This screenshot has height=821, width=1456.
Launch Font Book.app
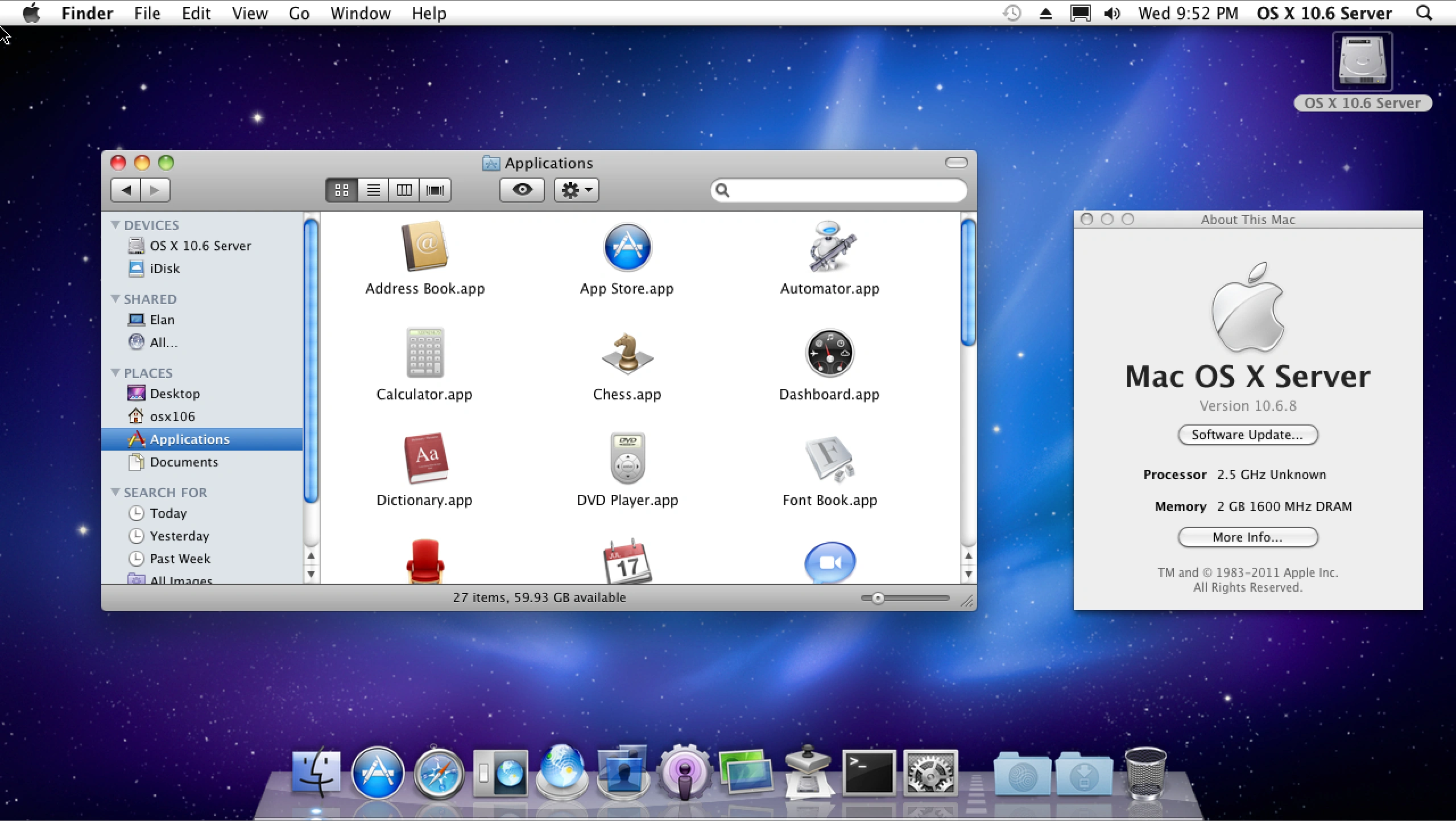point(829,460)
